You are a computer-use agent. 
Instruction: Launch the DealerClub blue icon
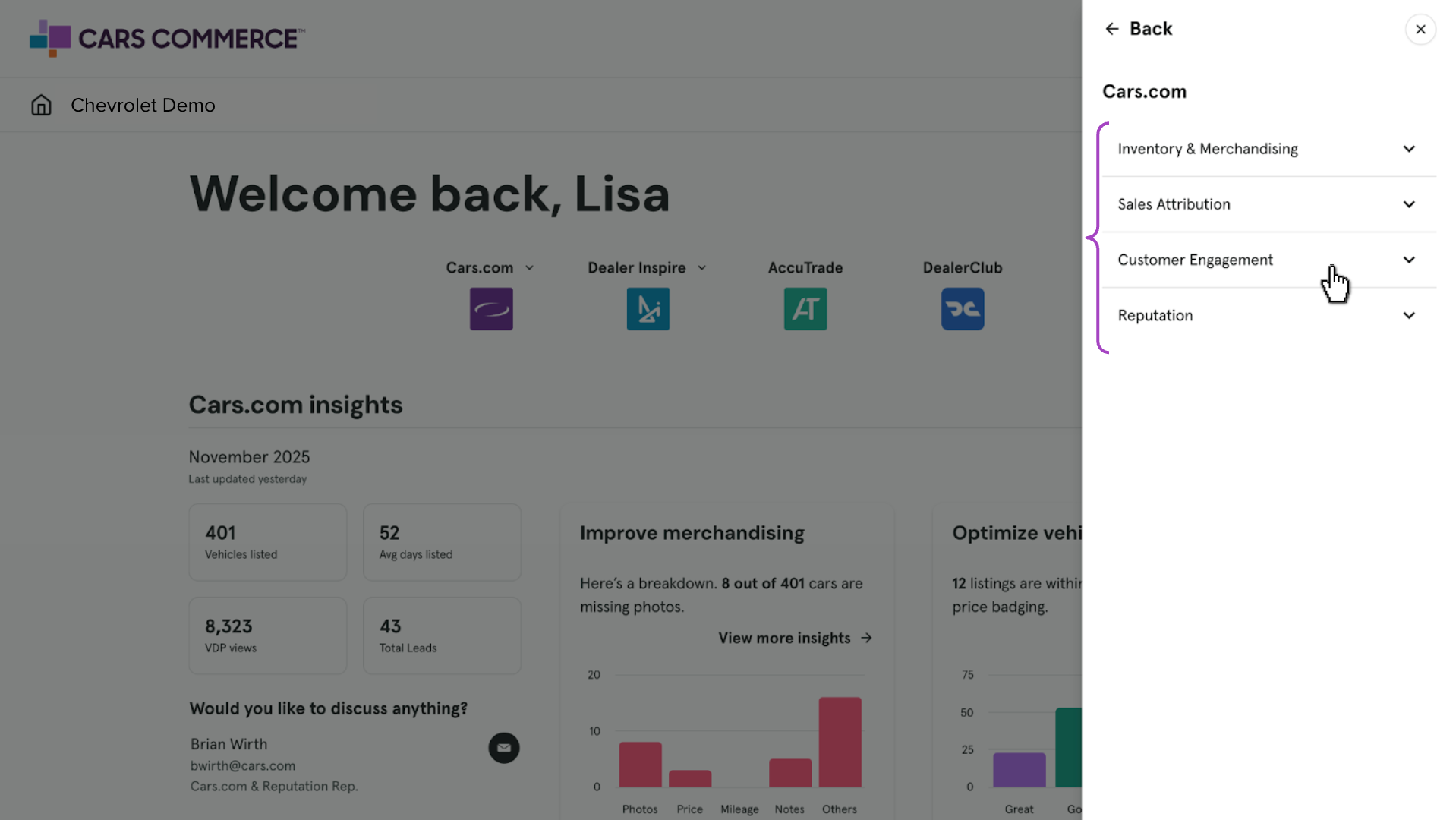coord(963,309)
